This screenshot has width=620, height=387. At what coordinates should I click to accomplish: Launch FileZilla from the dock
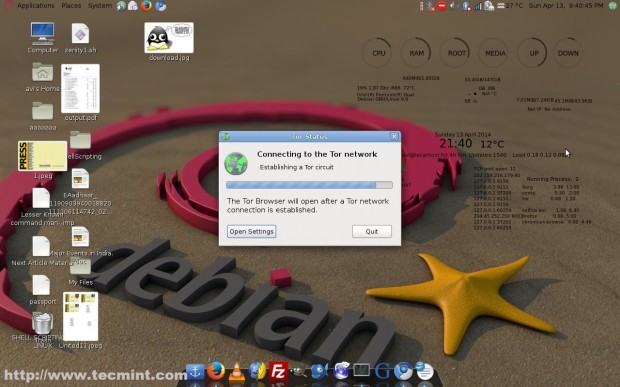[x=278, y=372]
